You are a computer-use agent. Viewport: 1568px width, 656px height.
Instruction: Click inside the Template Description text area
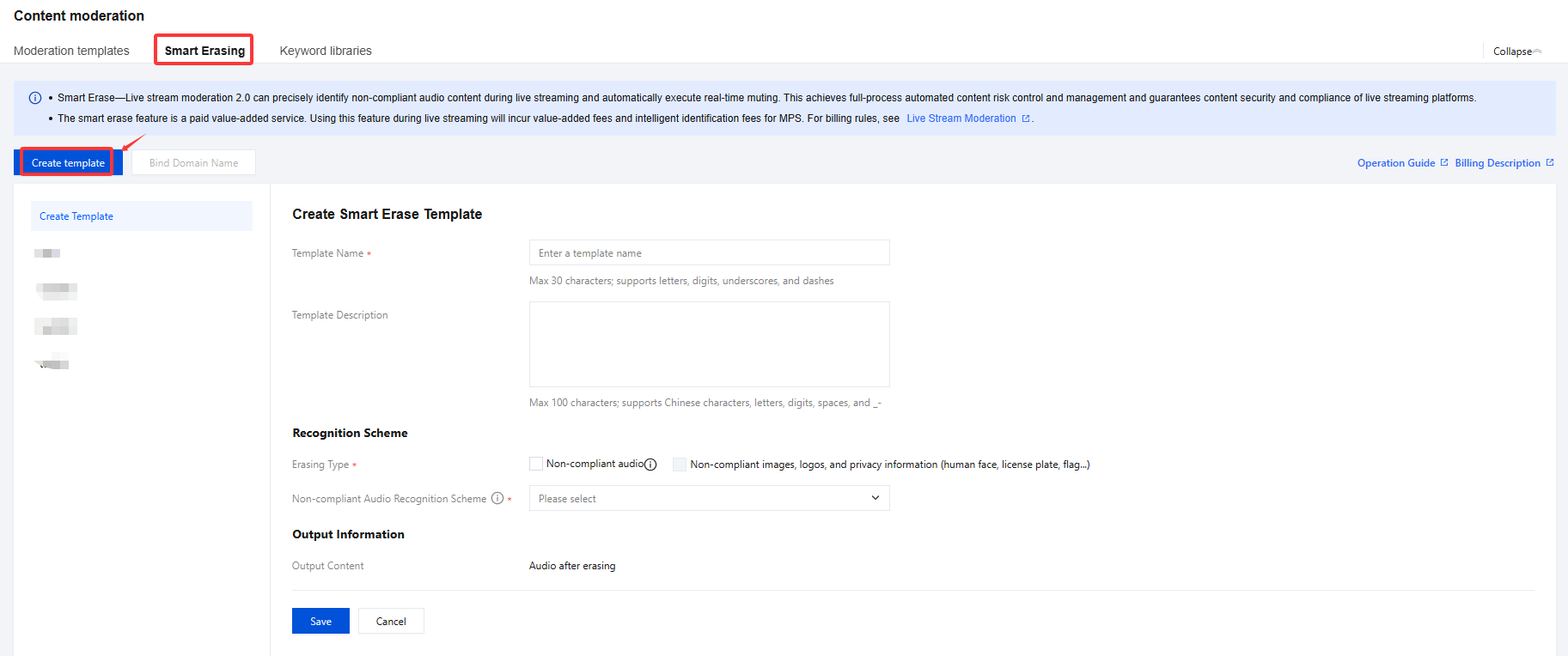[x=708, y=343]
